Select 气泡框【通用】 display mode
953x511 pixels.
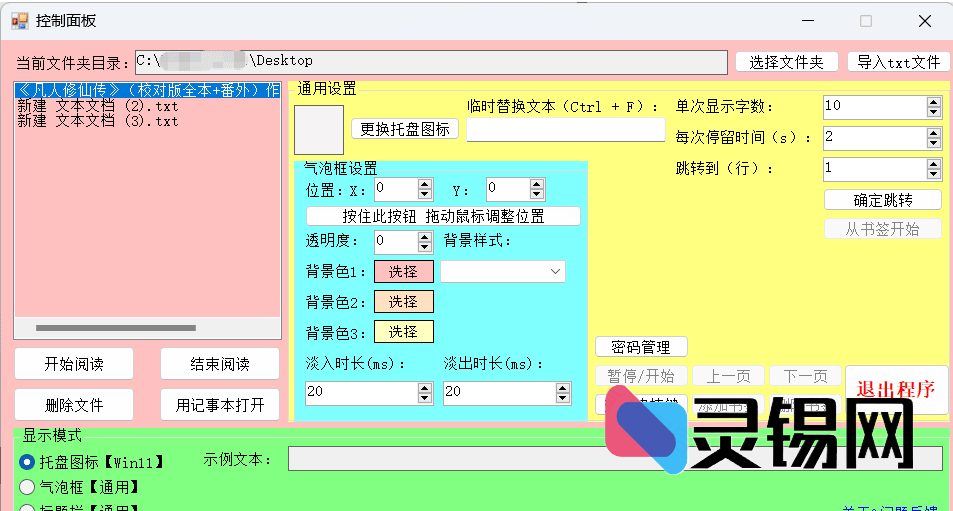click(x=27, y=487)
